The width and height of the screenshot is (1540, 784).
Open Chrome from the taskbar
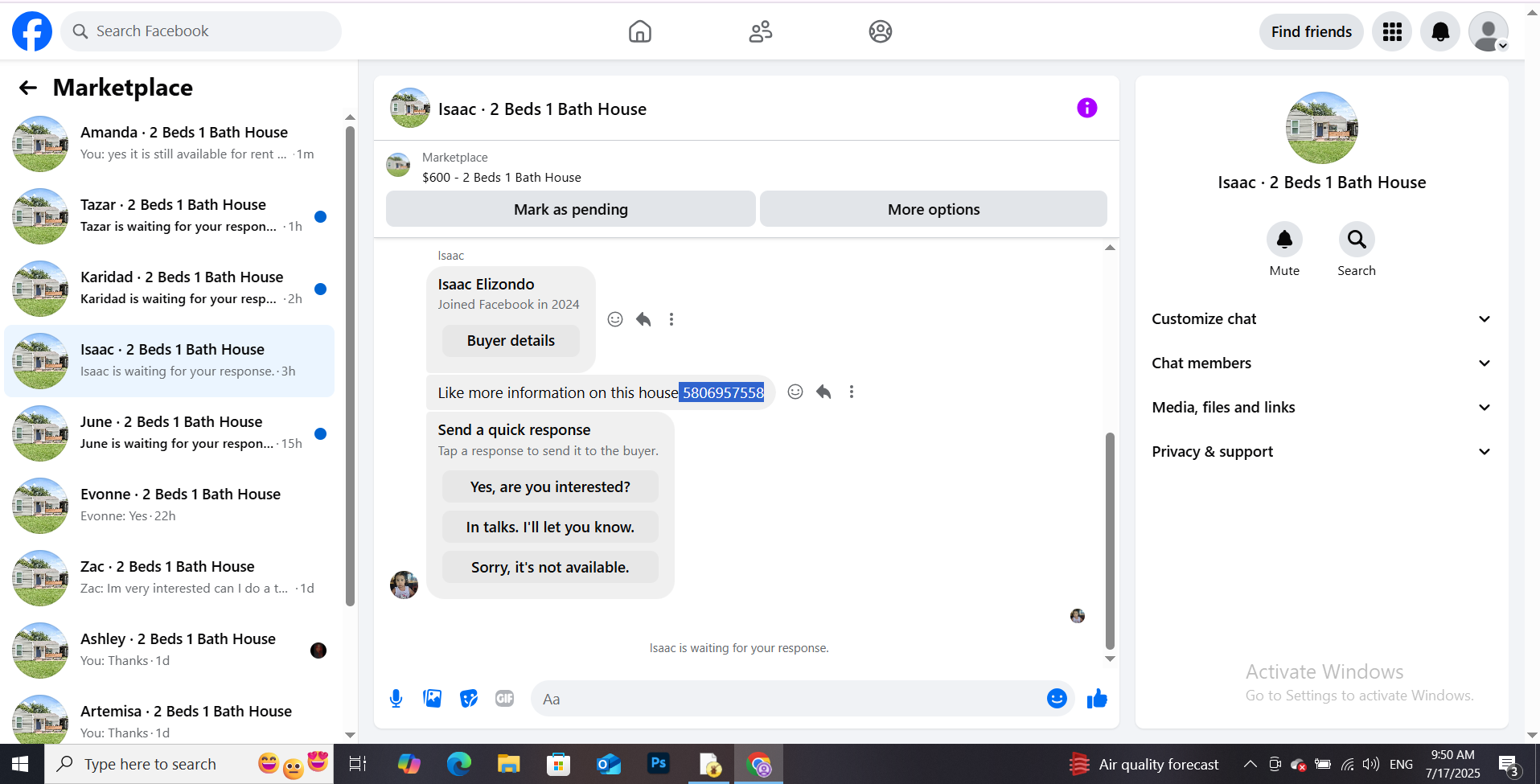(x=759, y=764)
